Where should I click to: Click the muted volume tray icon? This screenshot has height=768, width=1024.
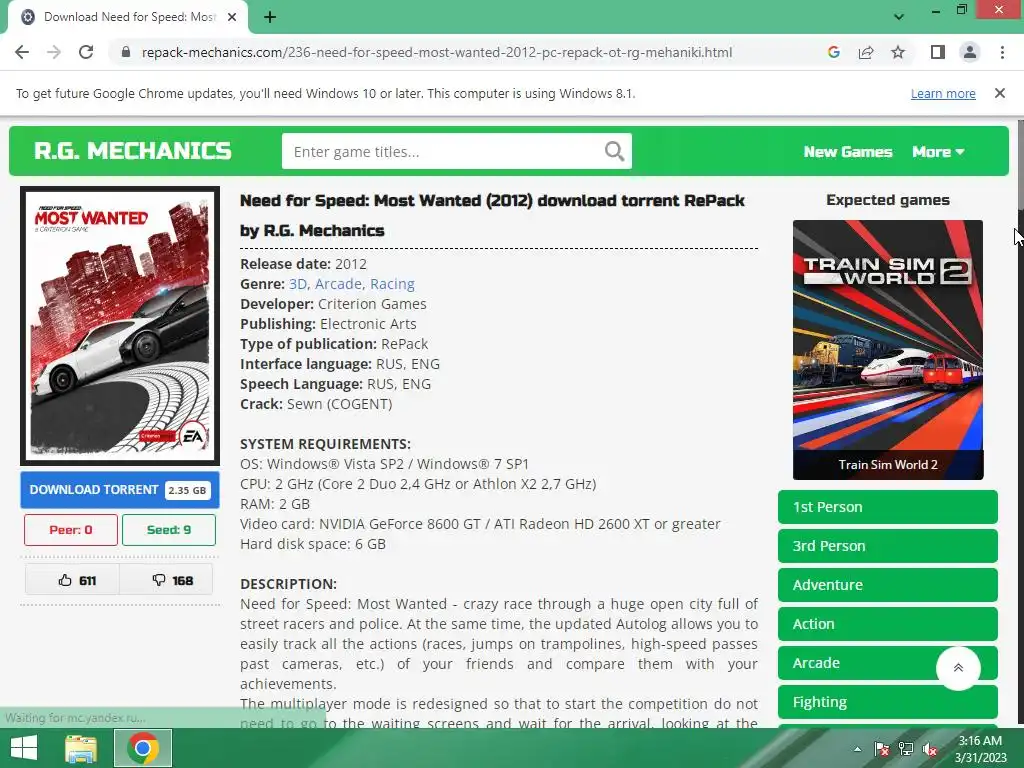tap(930, 749)
